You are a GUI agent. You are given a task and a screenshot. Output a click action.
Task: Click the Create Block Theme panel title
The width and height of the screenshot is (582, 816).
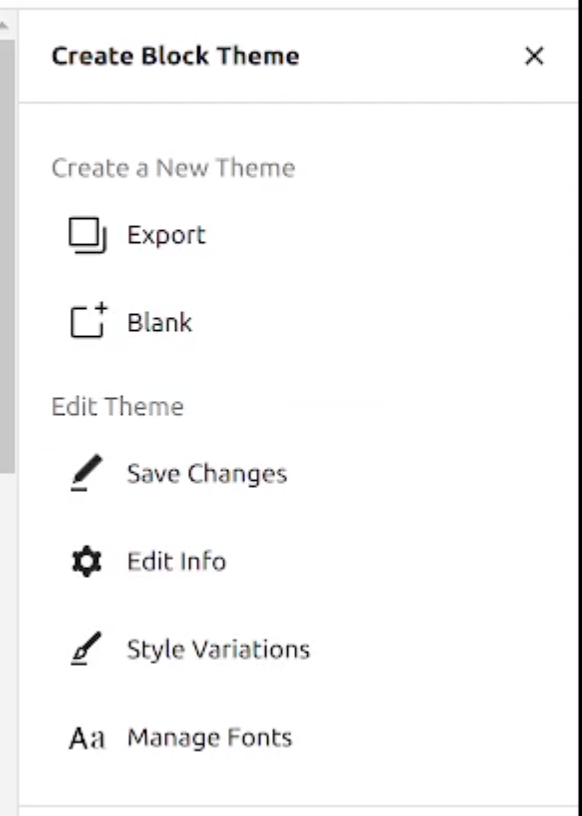[175, 57]
